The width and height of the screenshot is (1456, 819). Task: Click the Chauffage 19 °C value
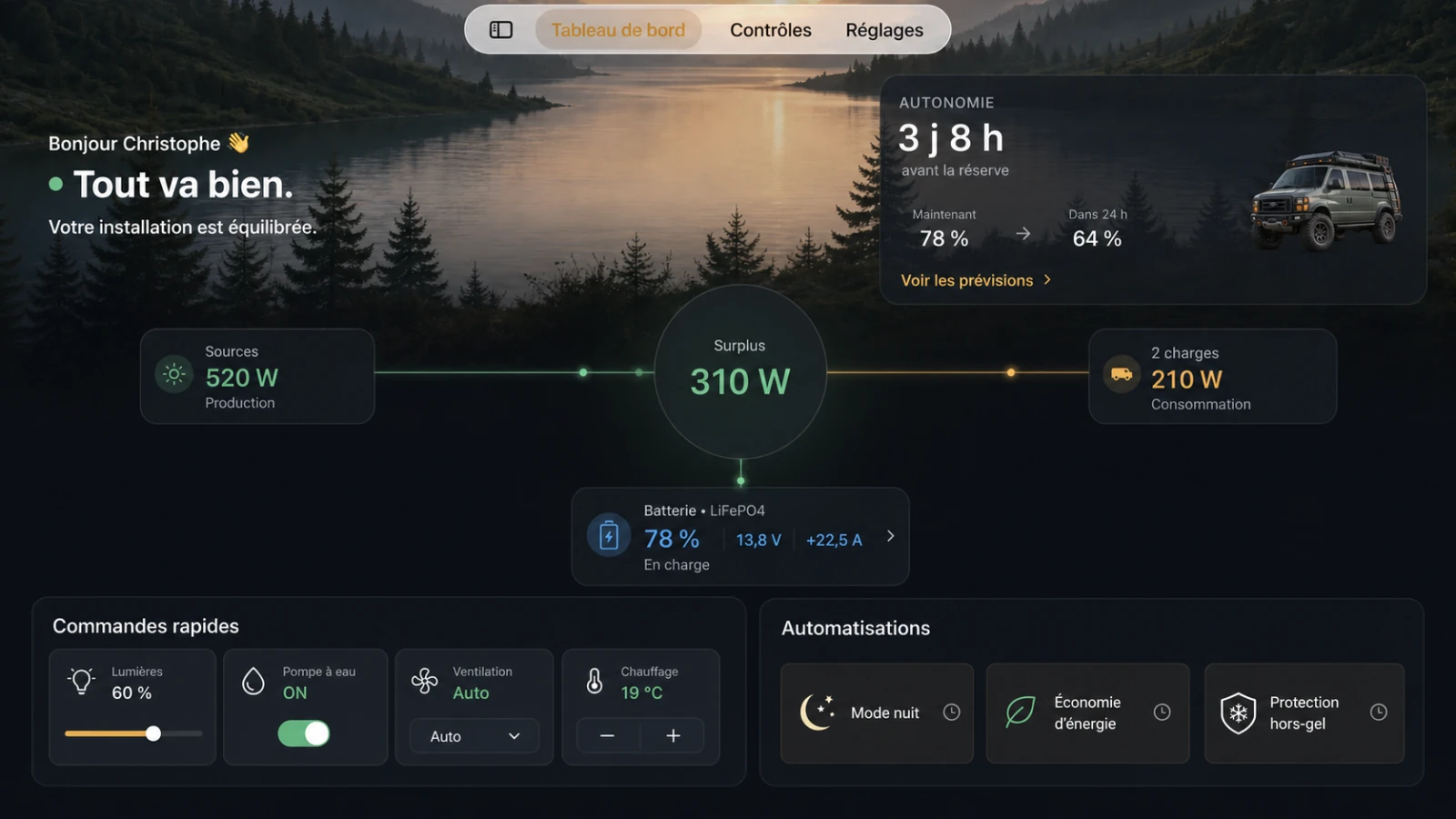coord(642,693)
